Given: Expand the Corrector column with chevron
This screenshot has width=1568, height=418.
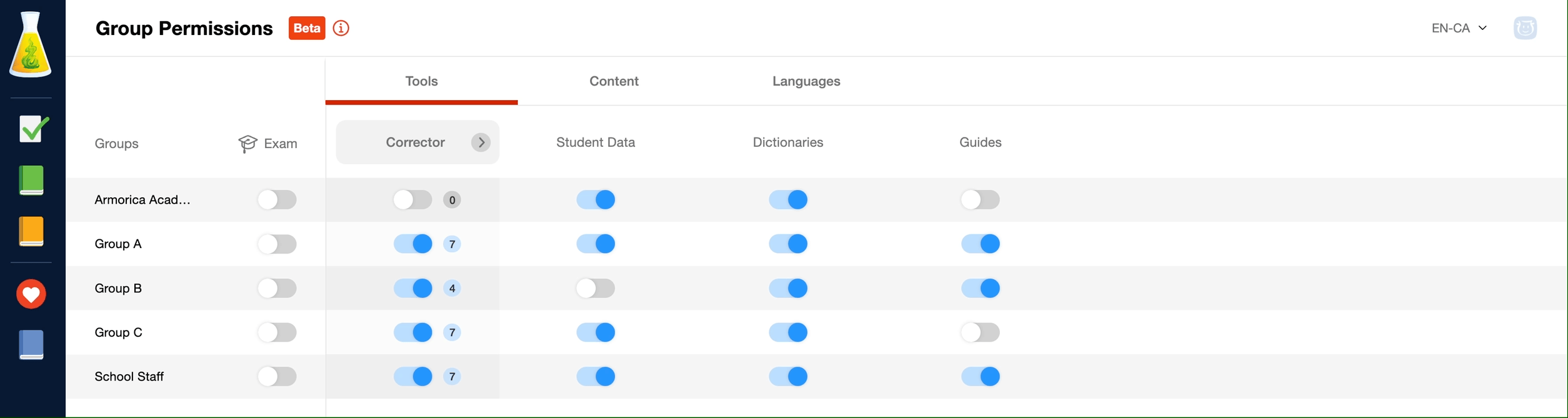Looking at the screenshot, I should (x=481, y=142).
